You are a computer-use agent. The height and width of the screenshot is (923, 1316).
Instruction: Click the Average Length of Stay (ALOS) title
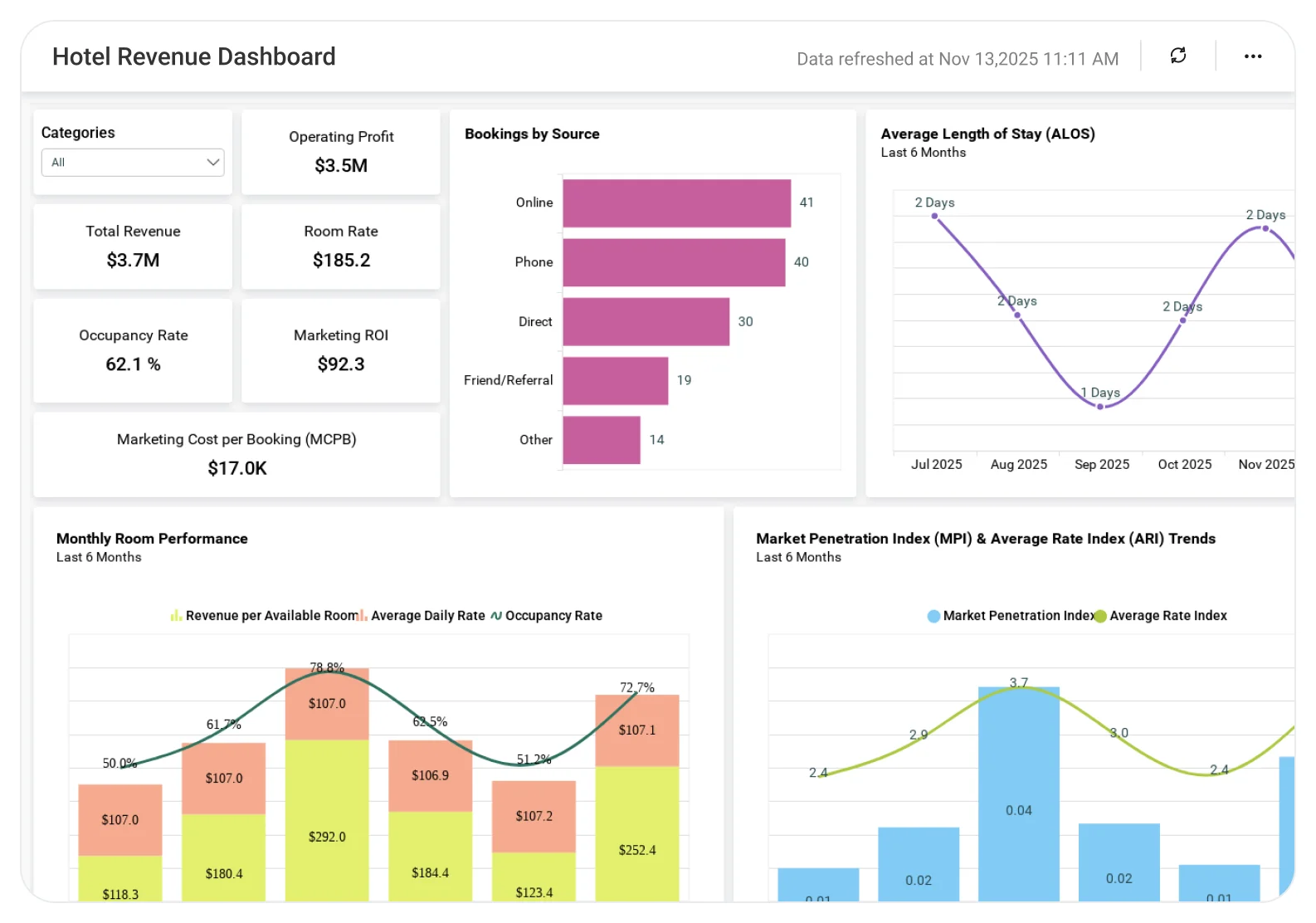[988, 134]
